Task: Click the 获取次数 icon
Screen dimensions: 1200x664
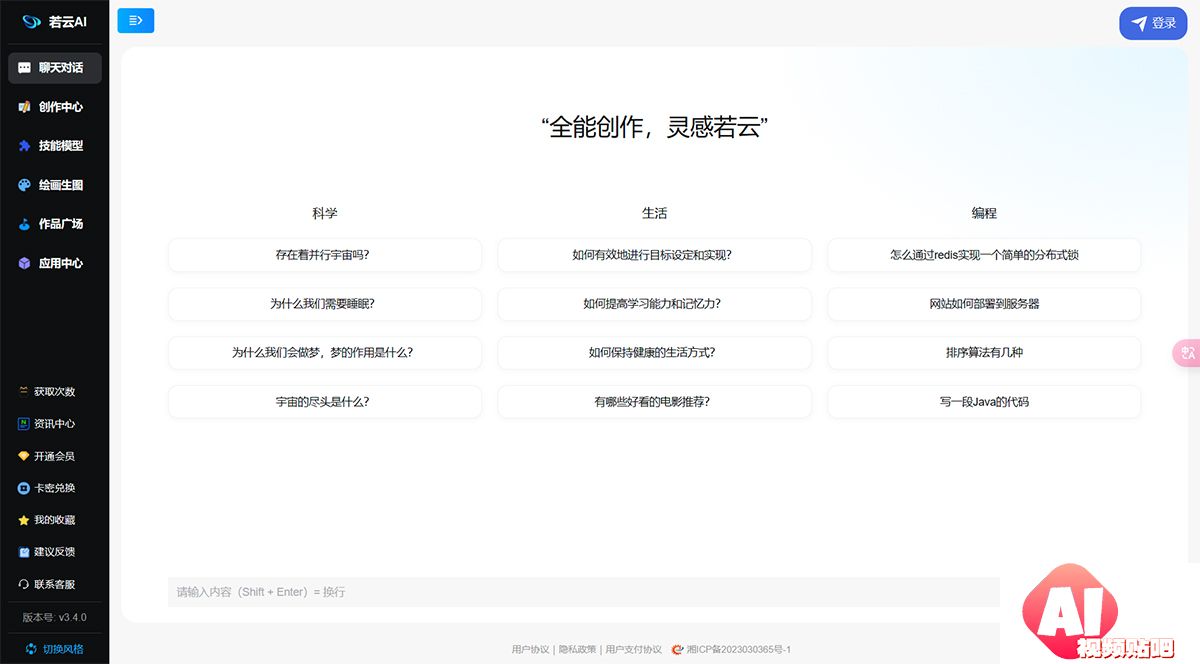Action: (23, 391)
